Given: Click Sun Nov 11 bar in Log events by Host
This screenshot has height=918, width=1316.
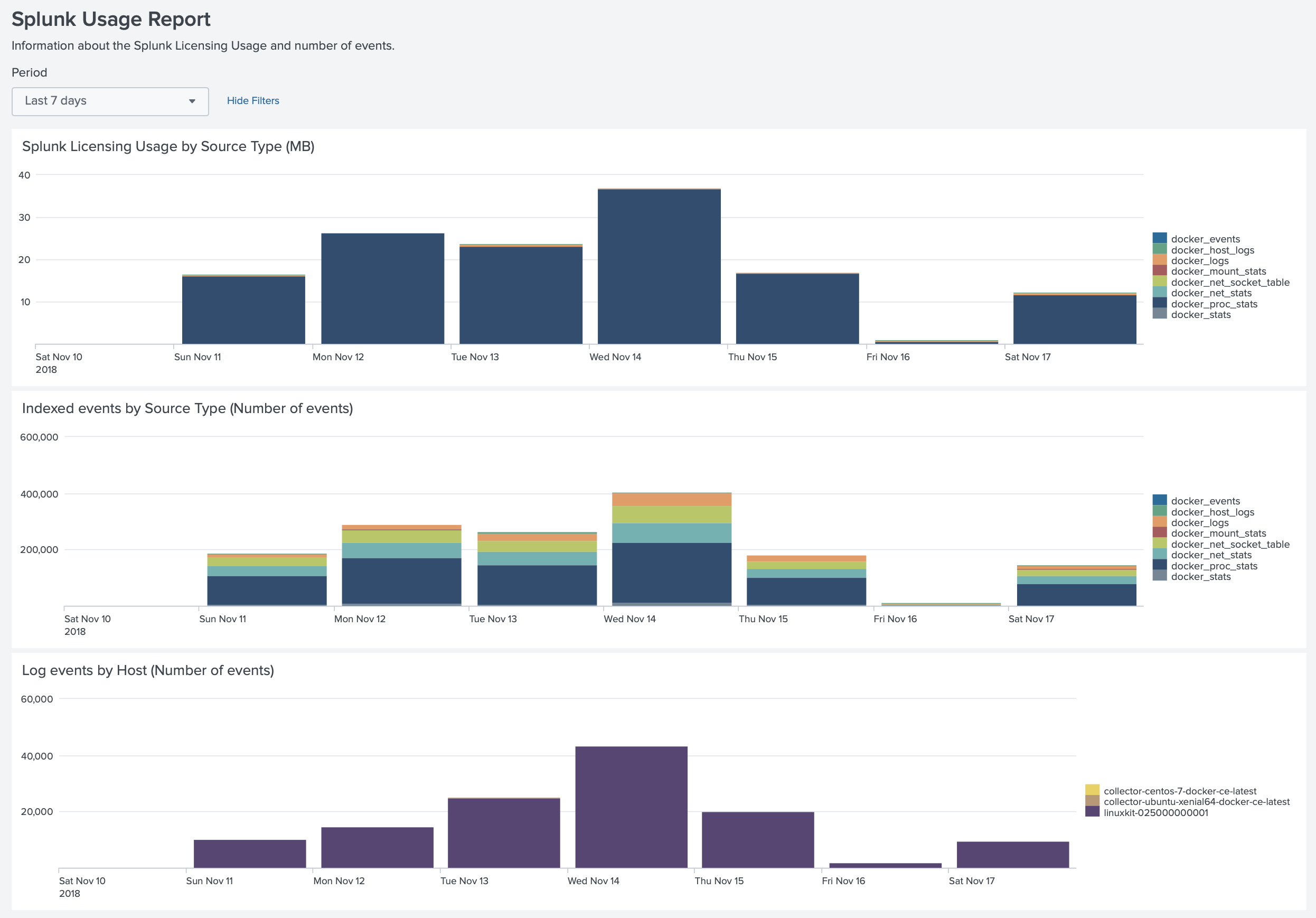Looking at the screenshot, I should coord(250,854).
